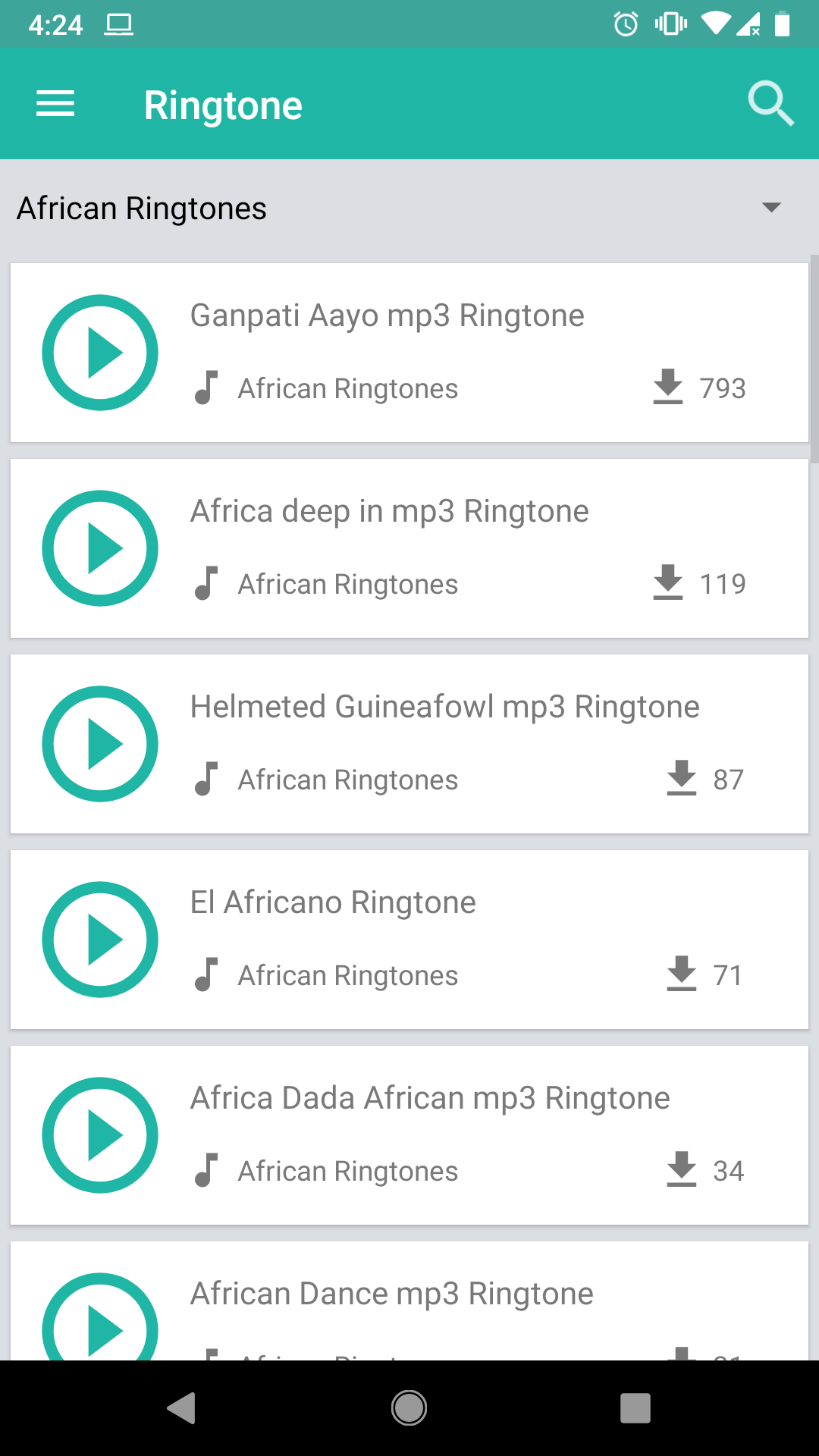Open the hamburger navigation menu

point(55,104)
